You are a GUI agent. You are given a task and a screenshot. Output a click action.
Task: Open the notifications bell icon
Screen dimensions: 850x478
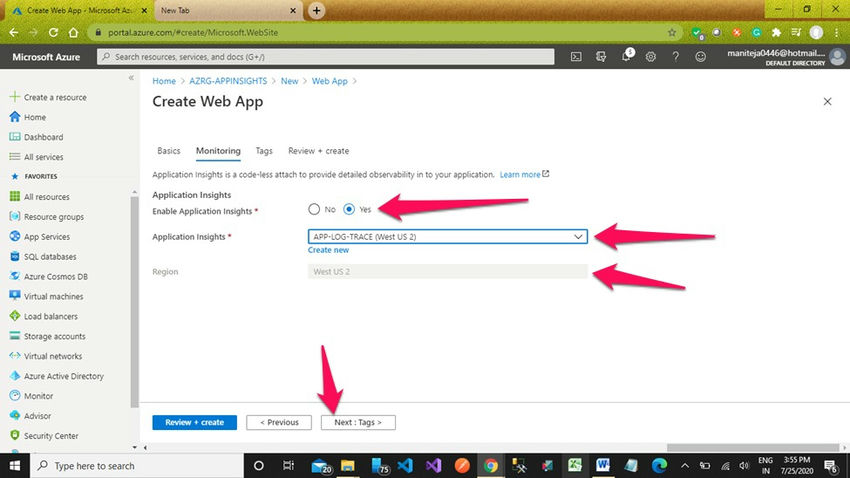click(x=626, y=56)
